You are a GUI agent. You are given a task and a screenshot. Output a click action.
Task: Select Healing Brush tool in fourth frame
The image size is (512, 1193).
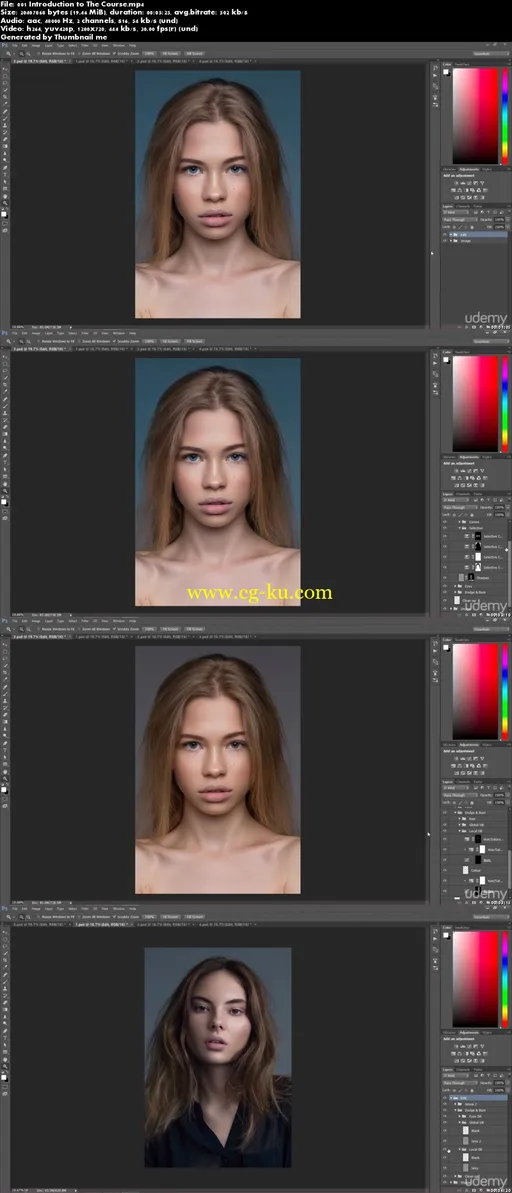pos(5,974)
